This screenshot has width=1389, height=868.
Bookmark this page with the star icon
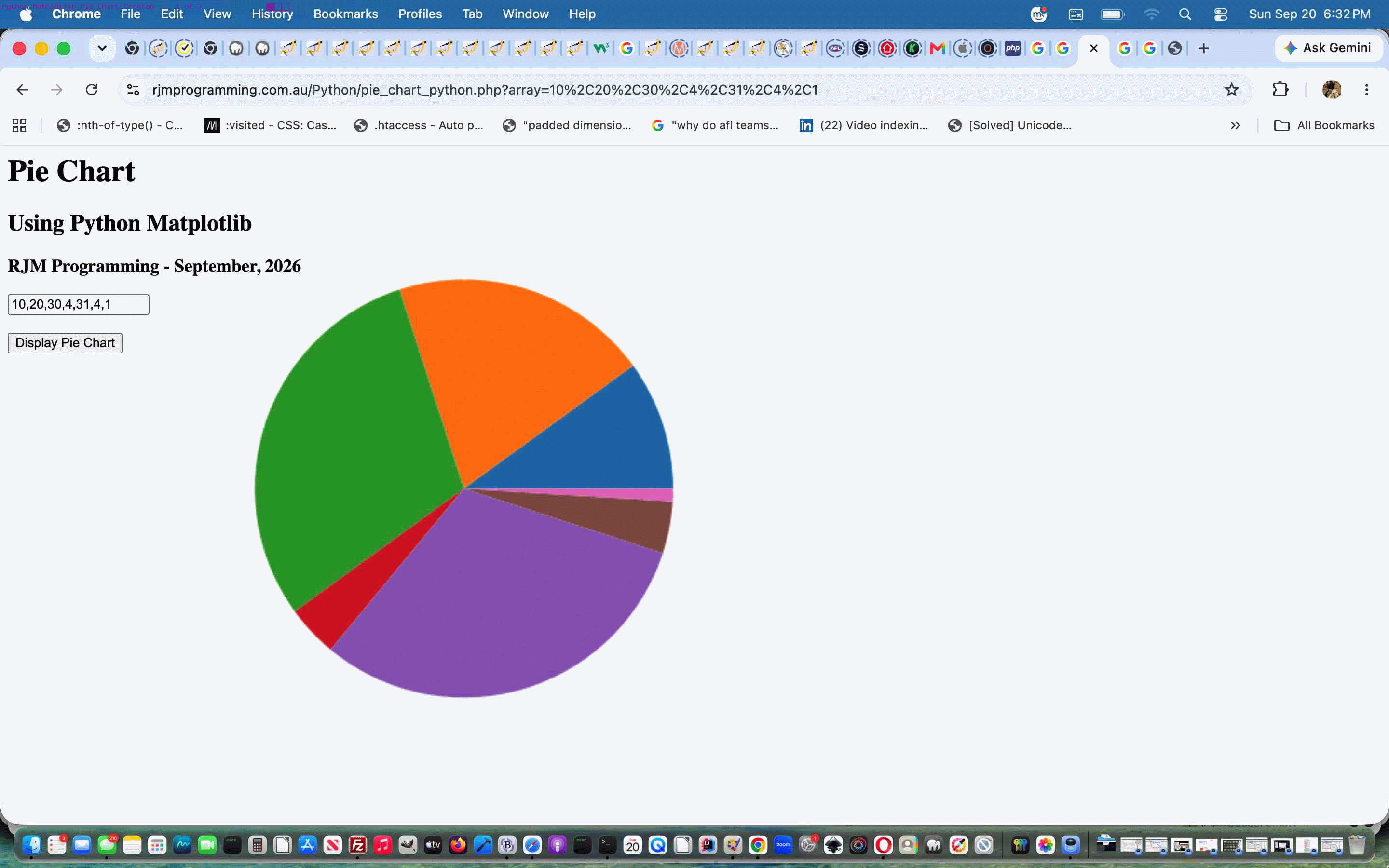click(1232, 90)
